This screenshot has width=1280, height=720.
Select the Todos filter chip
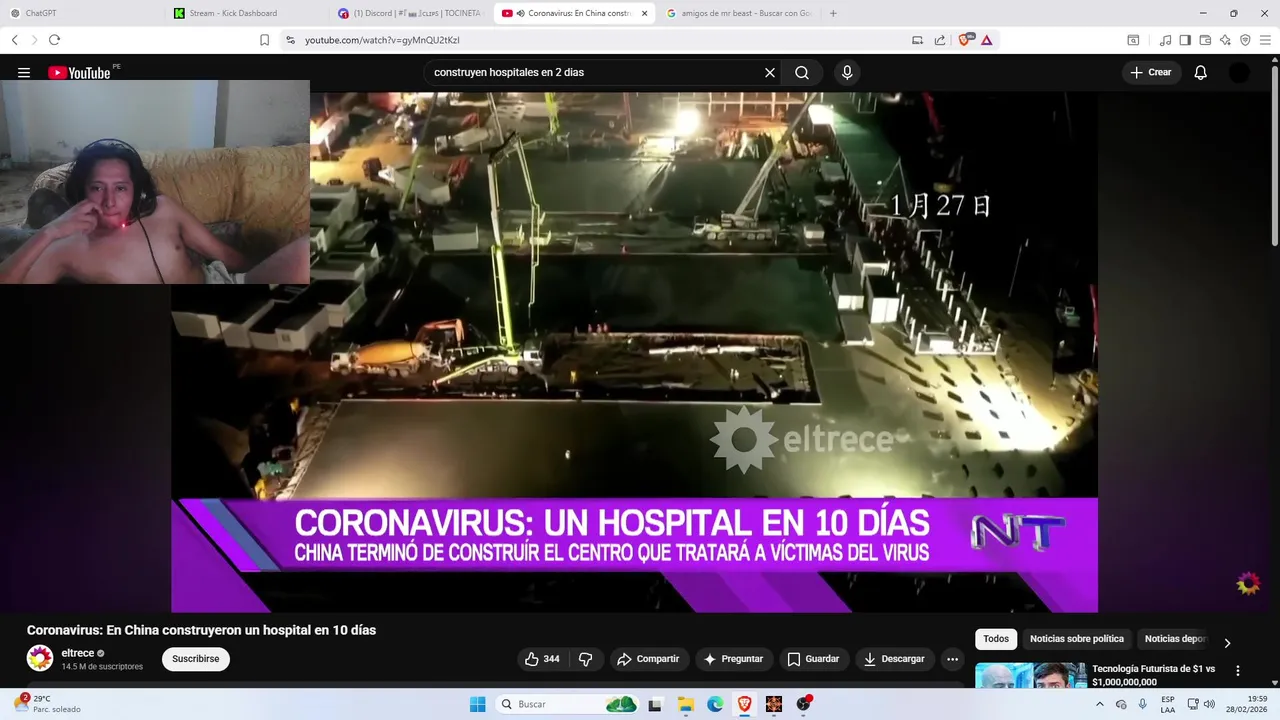996,639
